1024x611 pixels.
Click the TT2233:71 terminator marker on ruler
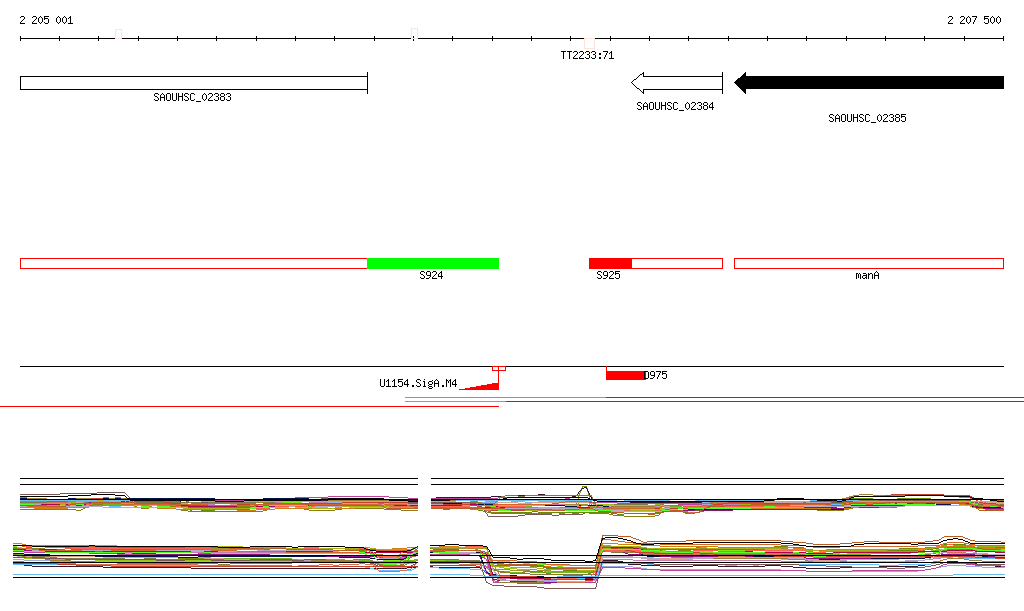tap(589, 42)
